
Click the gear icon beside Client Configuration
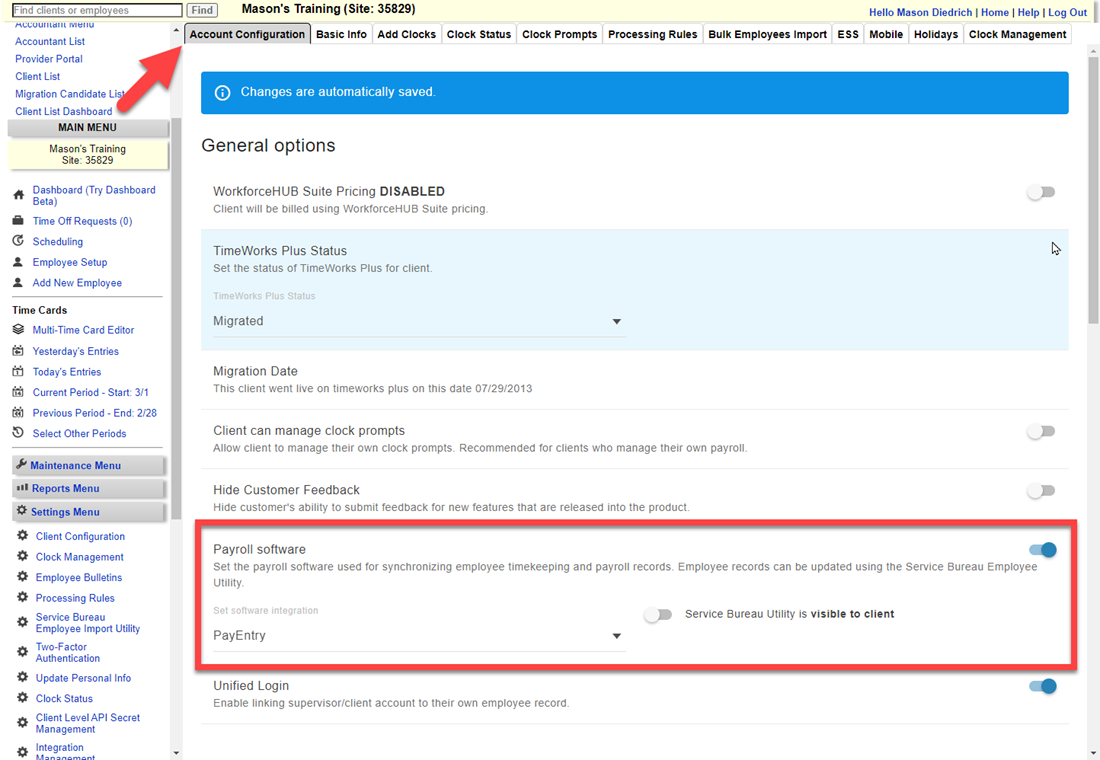pyautogui.click(x=16, y=536)
